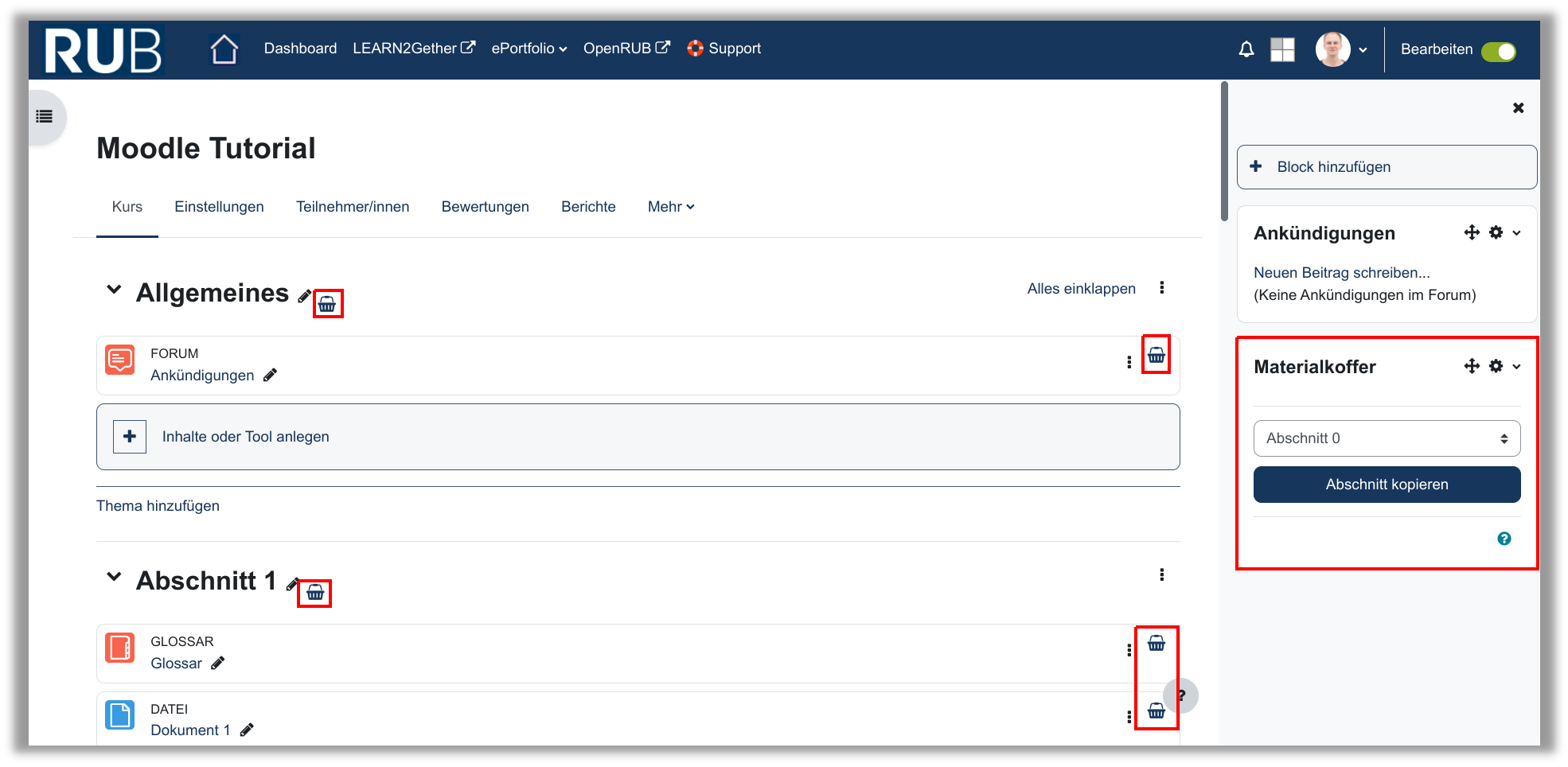The image size is (1568, 767).
Task: Collapse the Abschnitt 1 section
Action: click(114, 577)
